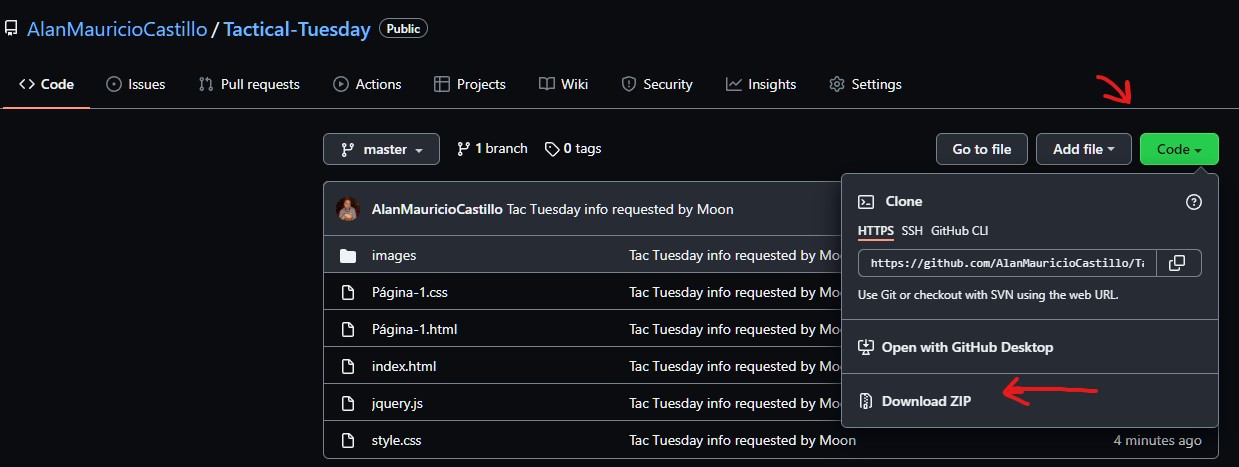Click the file icon beside style.css

click(348, 441)
